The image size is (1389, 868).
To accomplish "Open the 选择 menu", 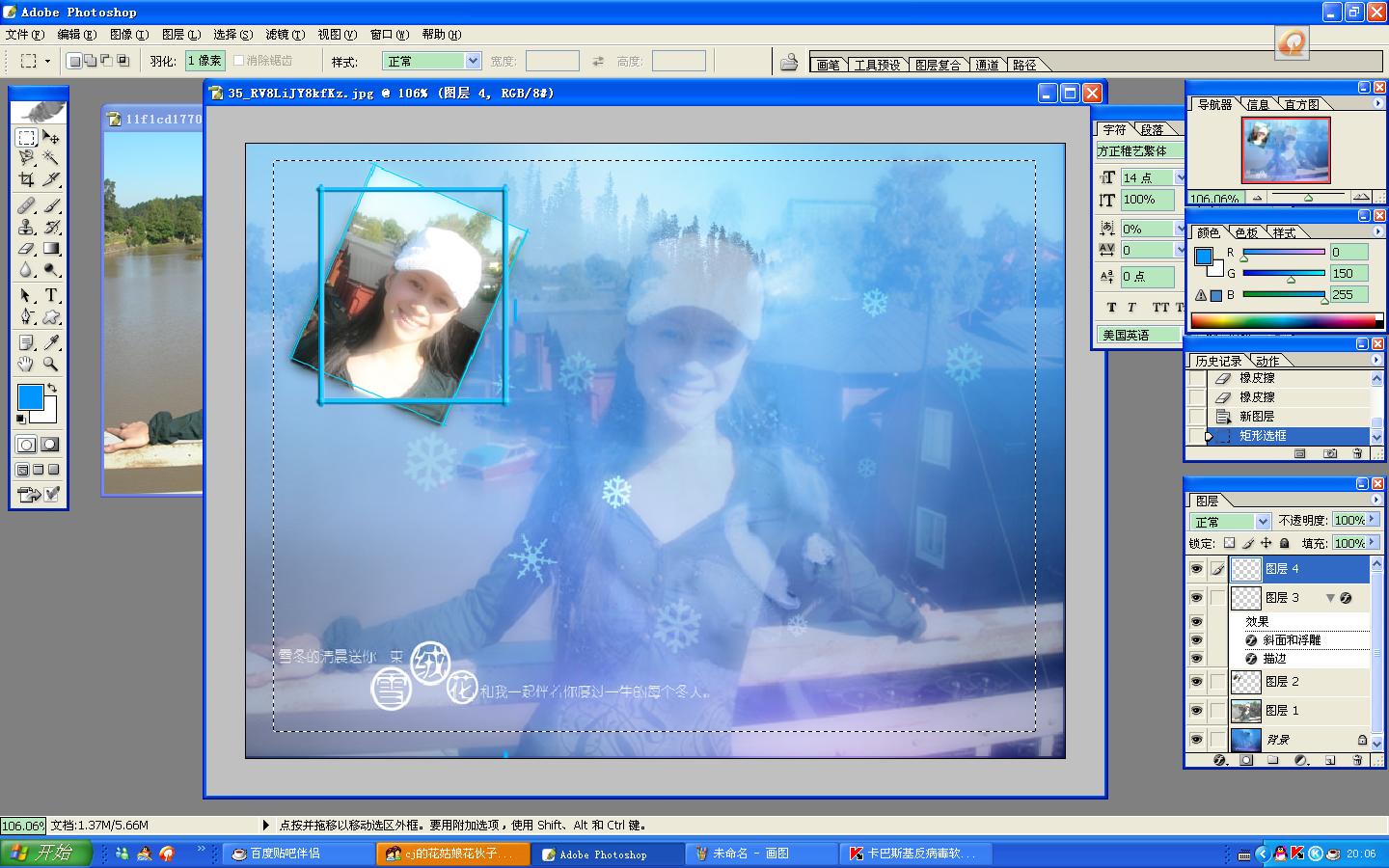I will (232, 34).
